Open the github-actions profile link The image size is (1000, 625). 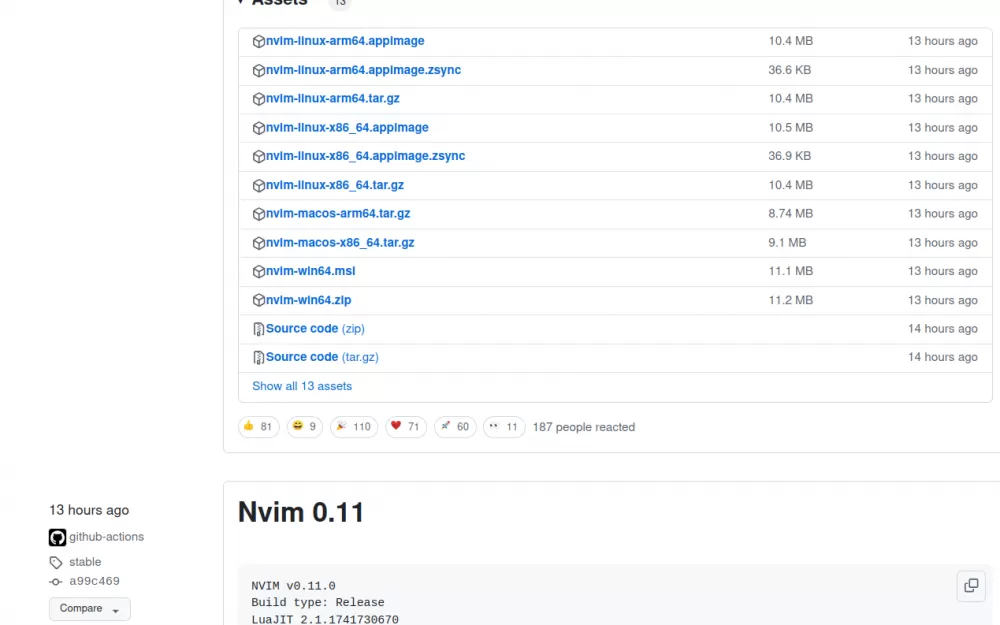tap(107, 537)
